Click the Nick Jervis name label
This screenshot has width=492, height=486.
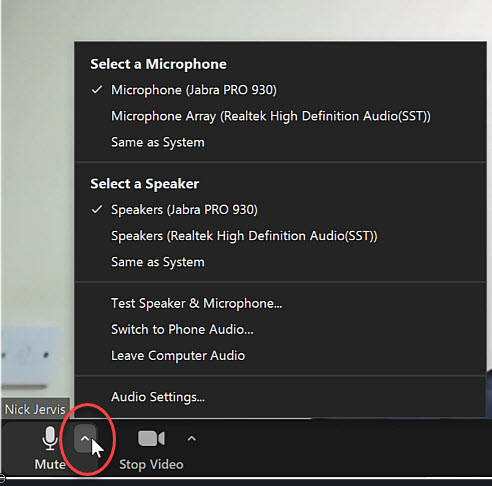coord(35,409)
